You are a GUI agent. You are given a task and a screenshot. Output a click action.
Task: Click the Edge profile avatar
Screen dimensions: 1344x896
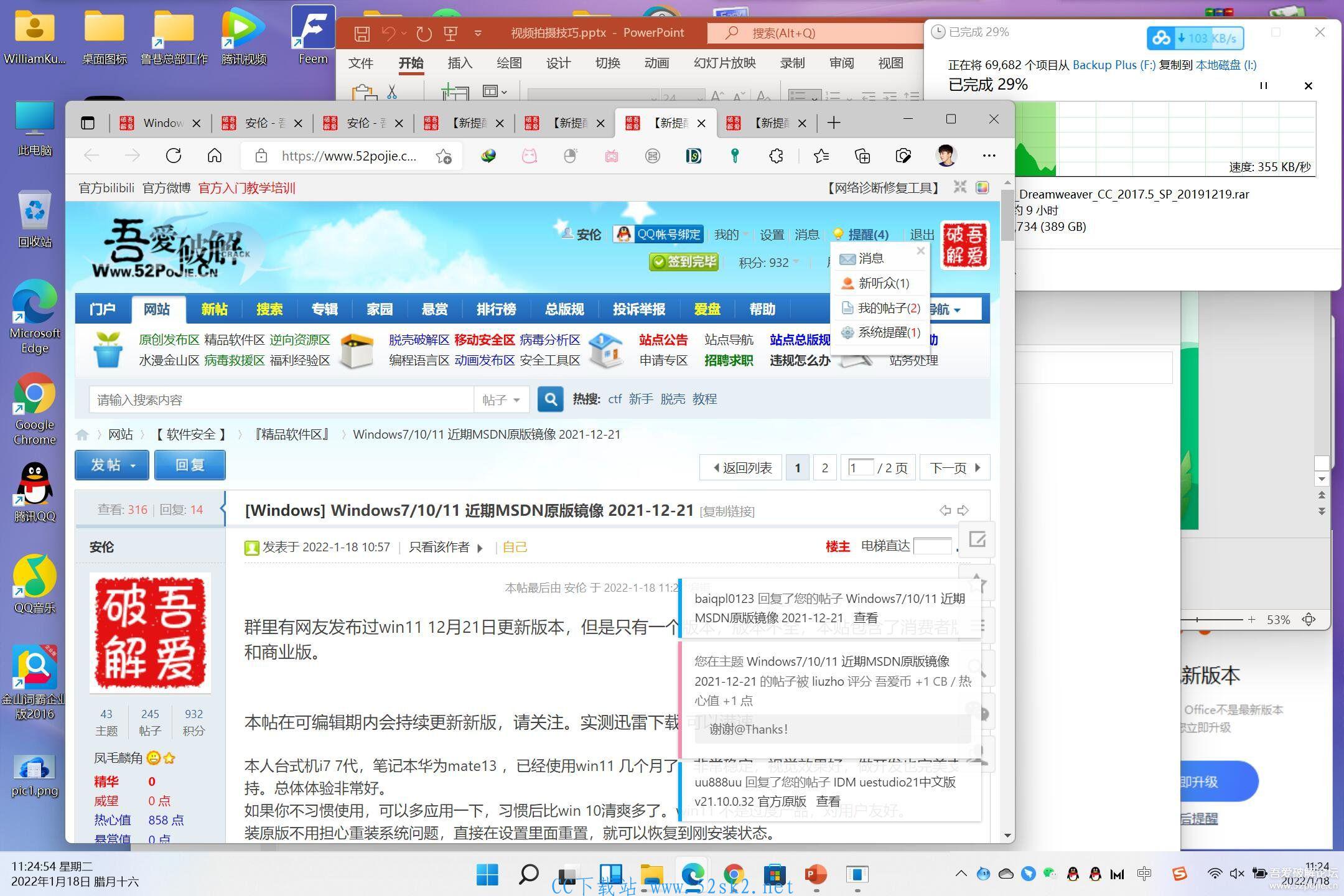[x=946, y=156]
